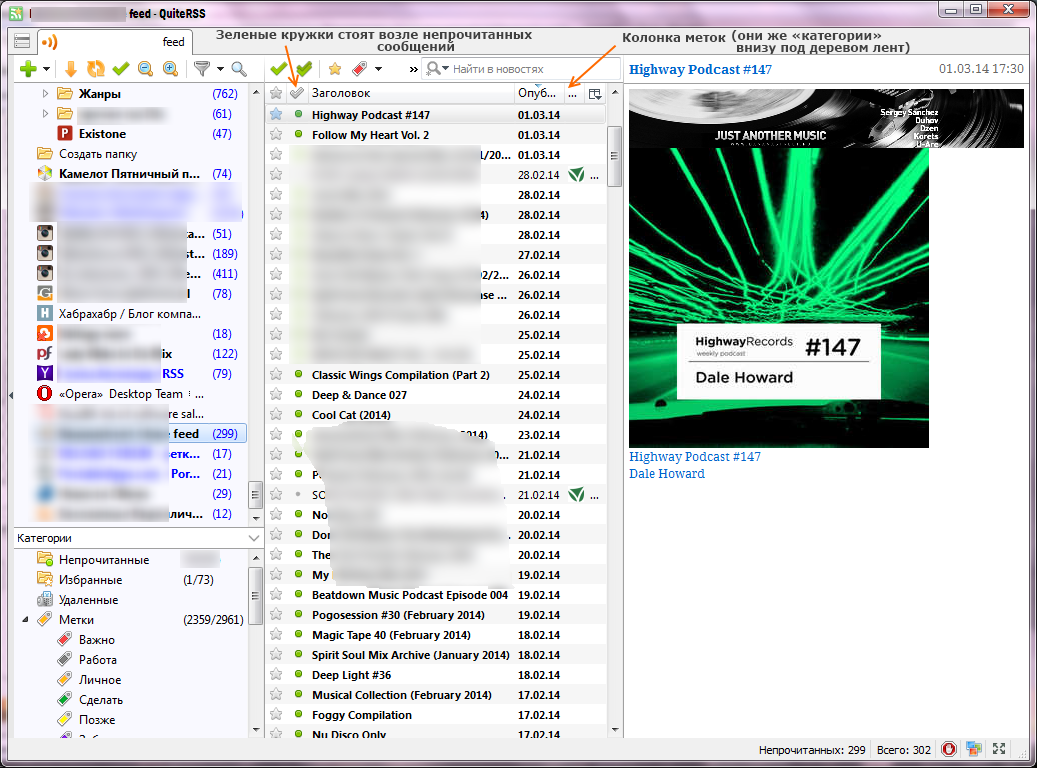Viewport: 1037px width, 768px height.
Task: Click the Highway Podcast #147 link below the image
Action: 694,456
